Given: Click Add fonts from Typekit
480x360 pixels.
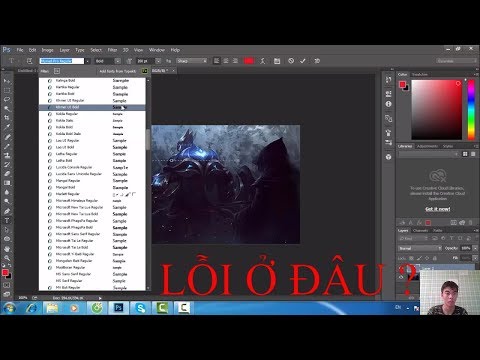Looking at the screenshot, I should tap(118, 71).
